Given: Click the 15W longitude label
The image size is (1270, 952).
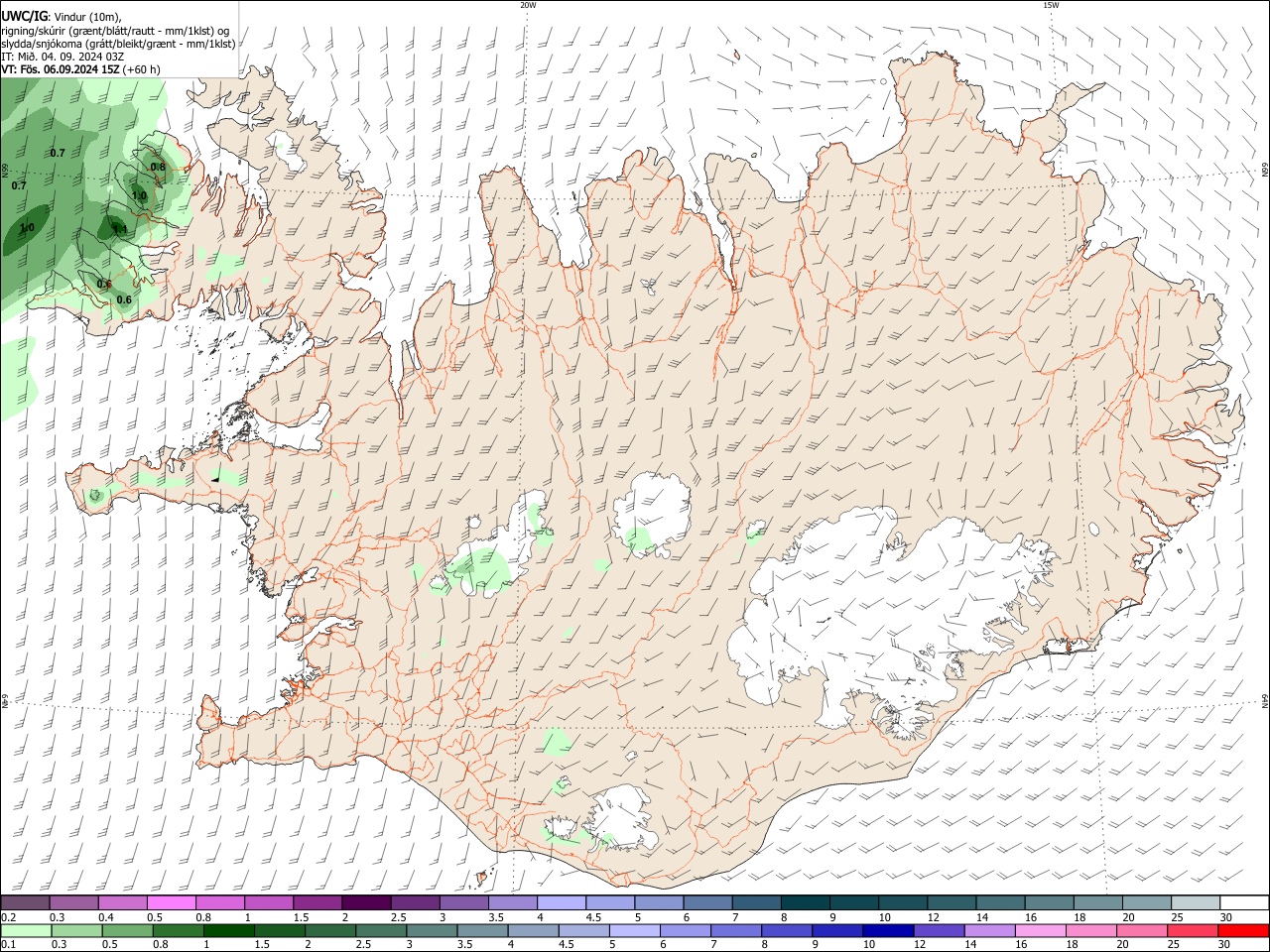Looking at the screenshot, I should 1051,5.
